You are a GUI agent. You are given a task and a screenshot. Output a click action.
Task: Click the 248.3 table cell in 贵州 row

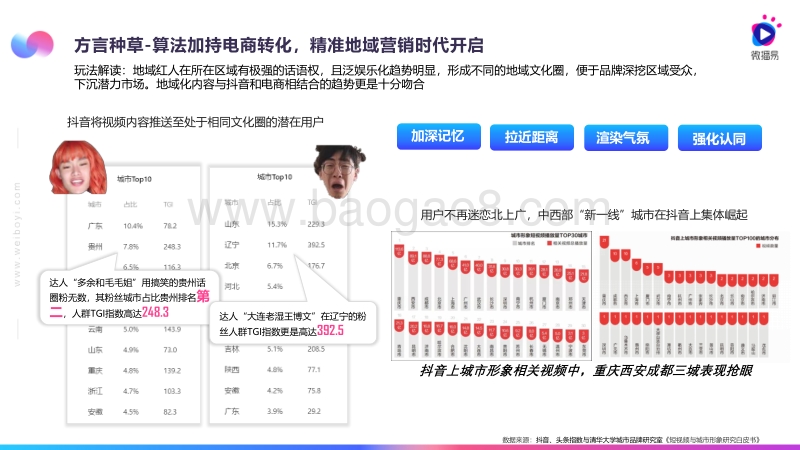pyautogui.click(x=172, y=246)
